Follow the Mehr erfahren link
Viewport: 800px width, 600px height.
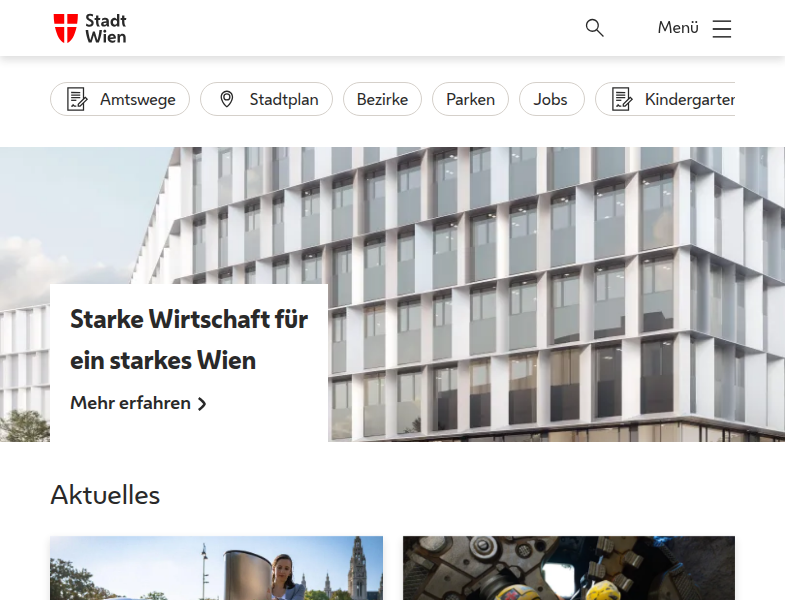(x=130, y=403)
